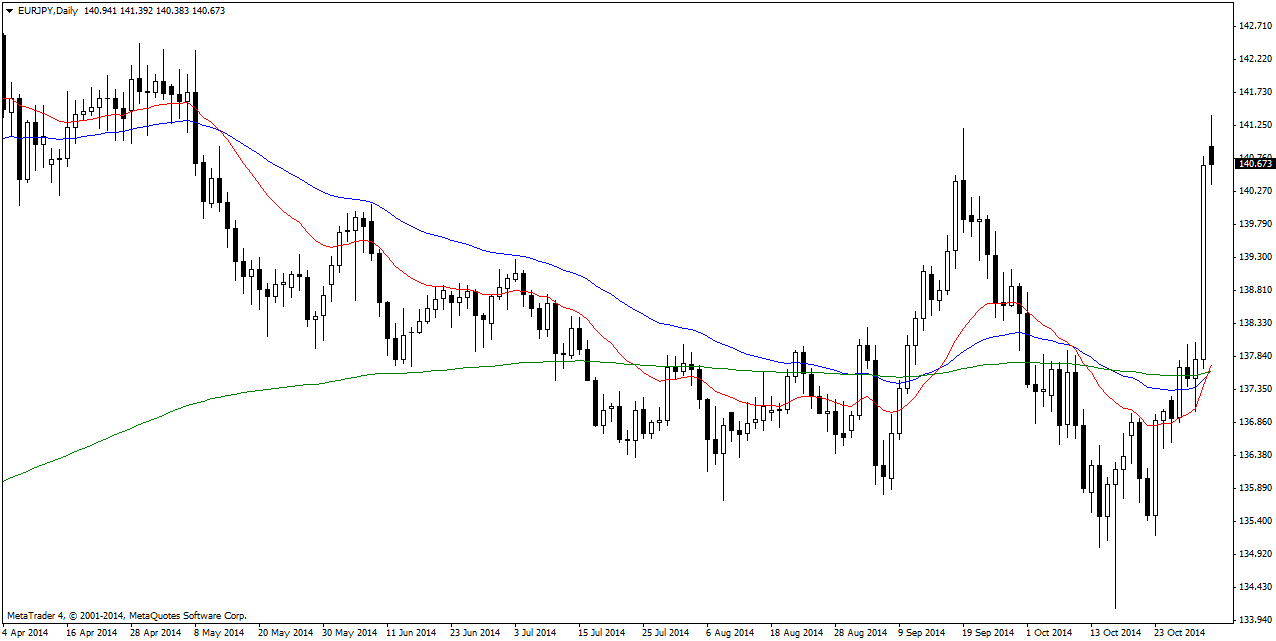The image size is (1276, 641).
Task: Select the current price tag 140.673 on axis
Action: pos(1255,163)
